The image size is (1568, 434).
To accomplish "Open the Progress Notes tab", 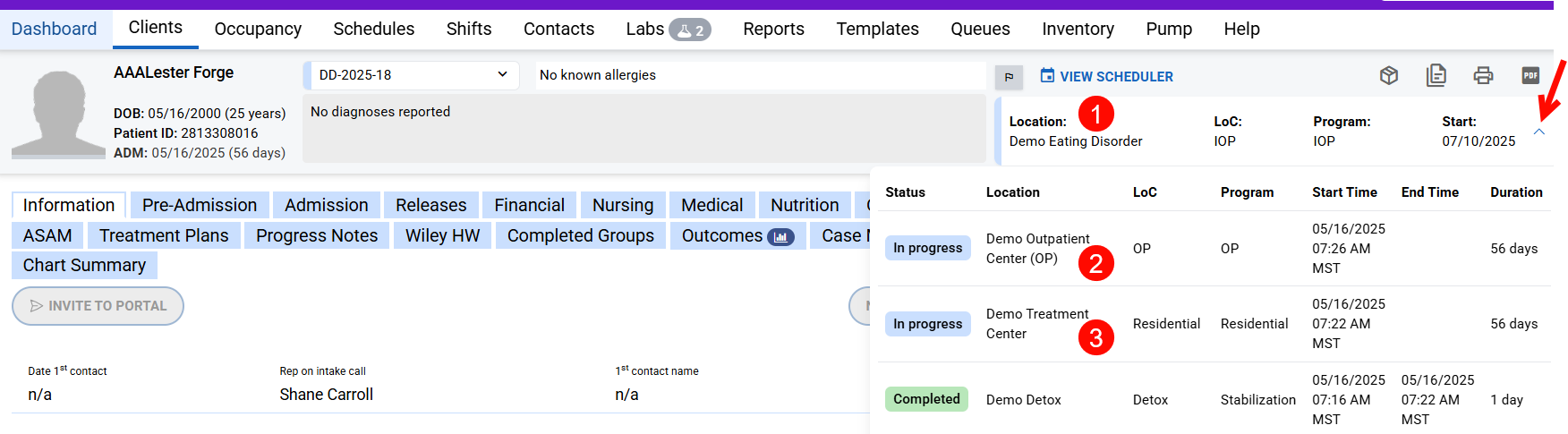I will pos(317,235).
